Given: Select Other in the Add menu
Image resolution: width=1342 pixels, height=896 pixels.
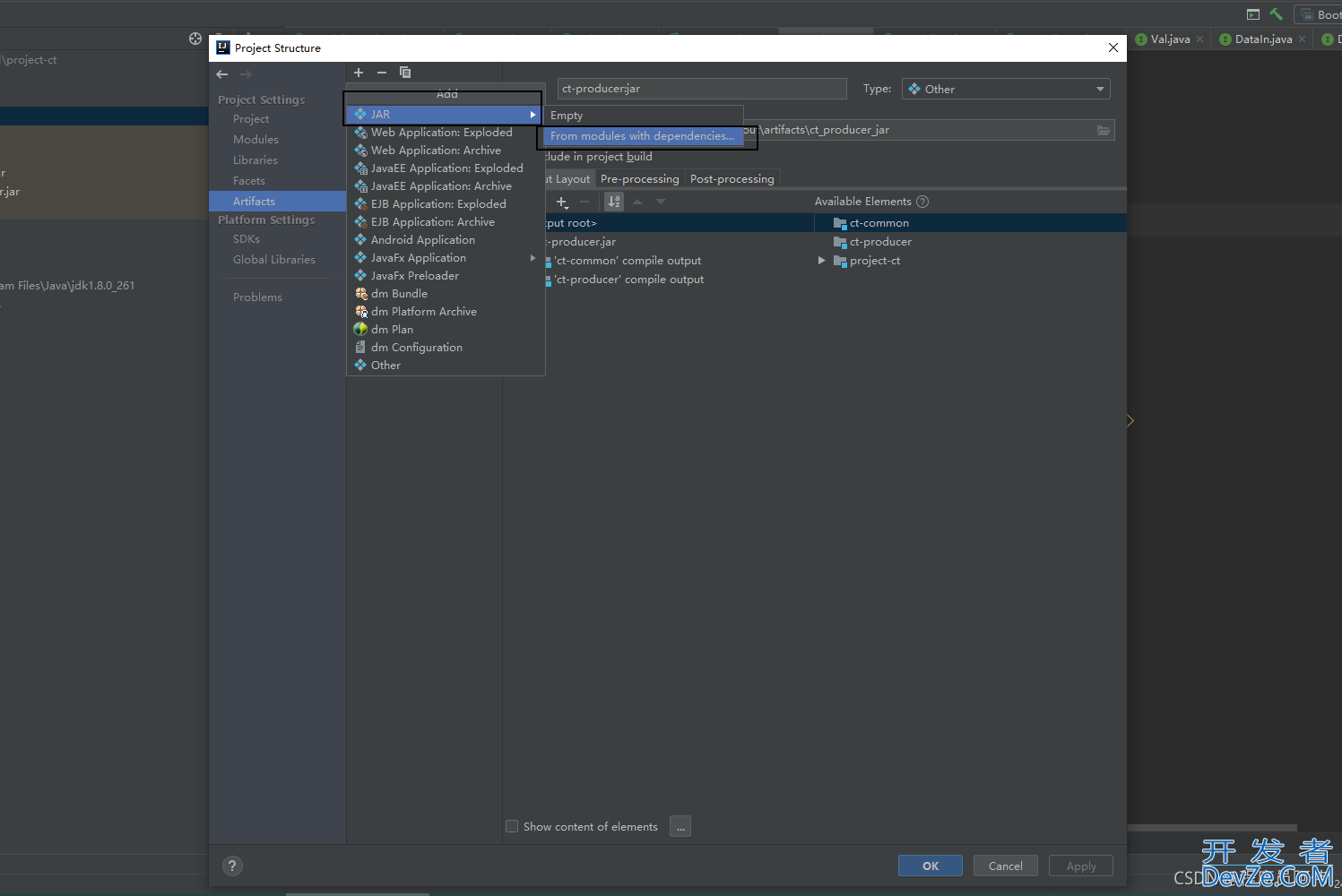Looking at the screenshot, I should coord(446,366).
